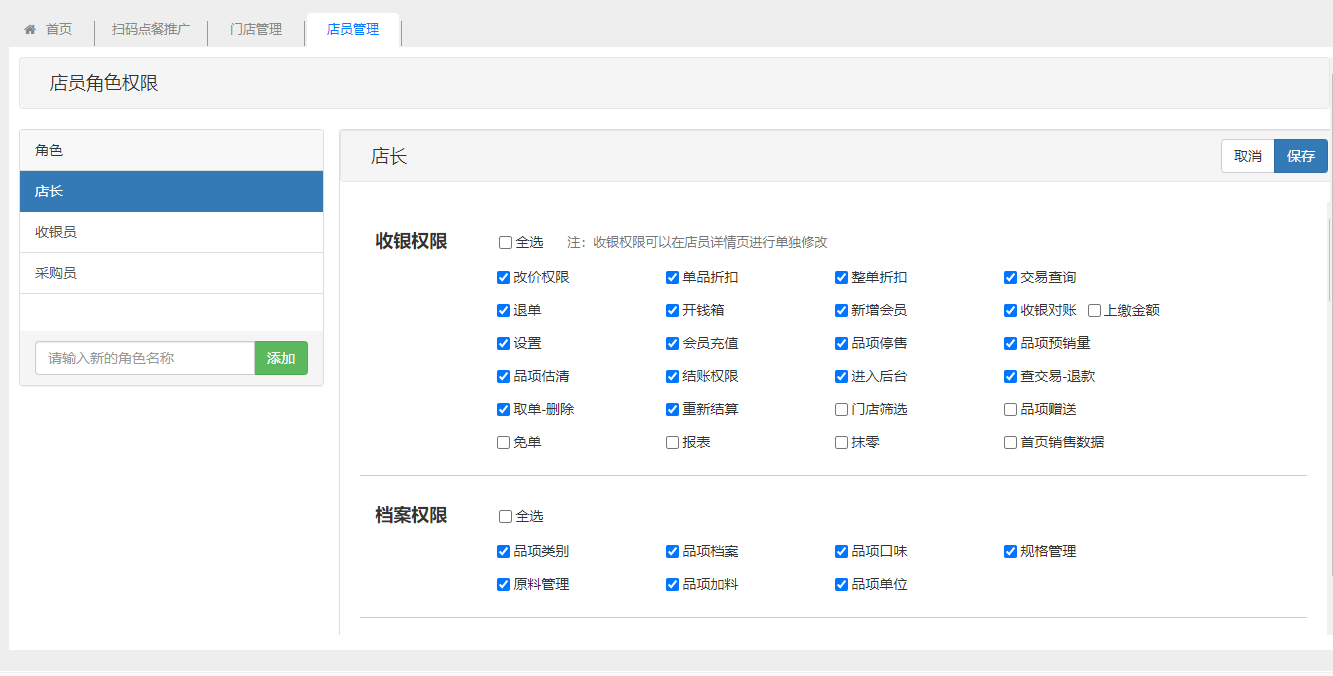Click the 保存 button
This screenshot has width=1333, height=676.
1300,156
